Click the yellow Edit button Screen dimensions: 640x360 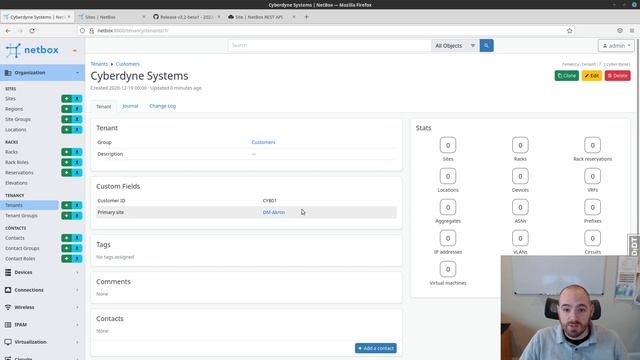coord(592,76)
